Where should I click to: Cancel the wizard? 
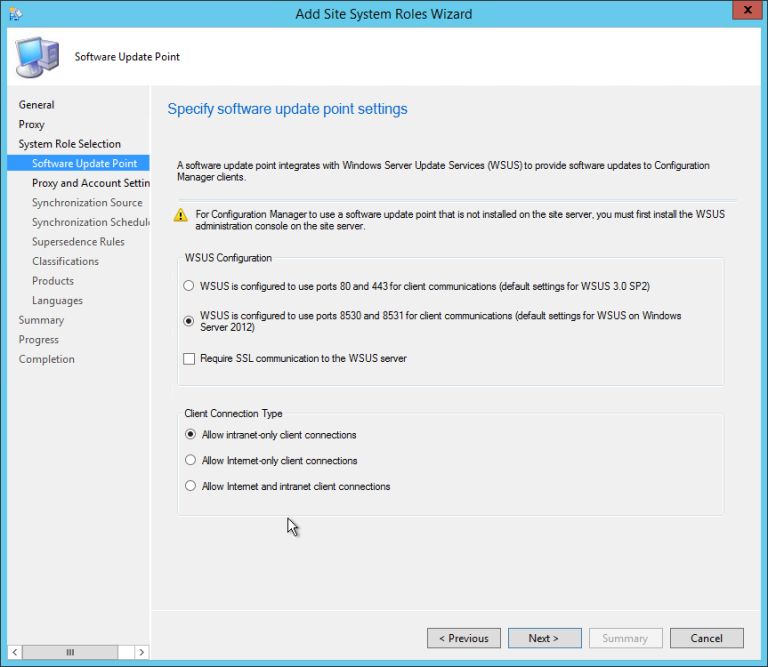coord(705,638)
